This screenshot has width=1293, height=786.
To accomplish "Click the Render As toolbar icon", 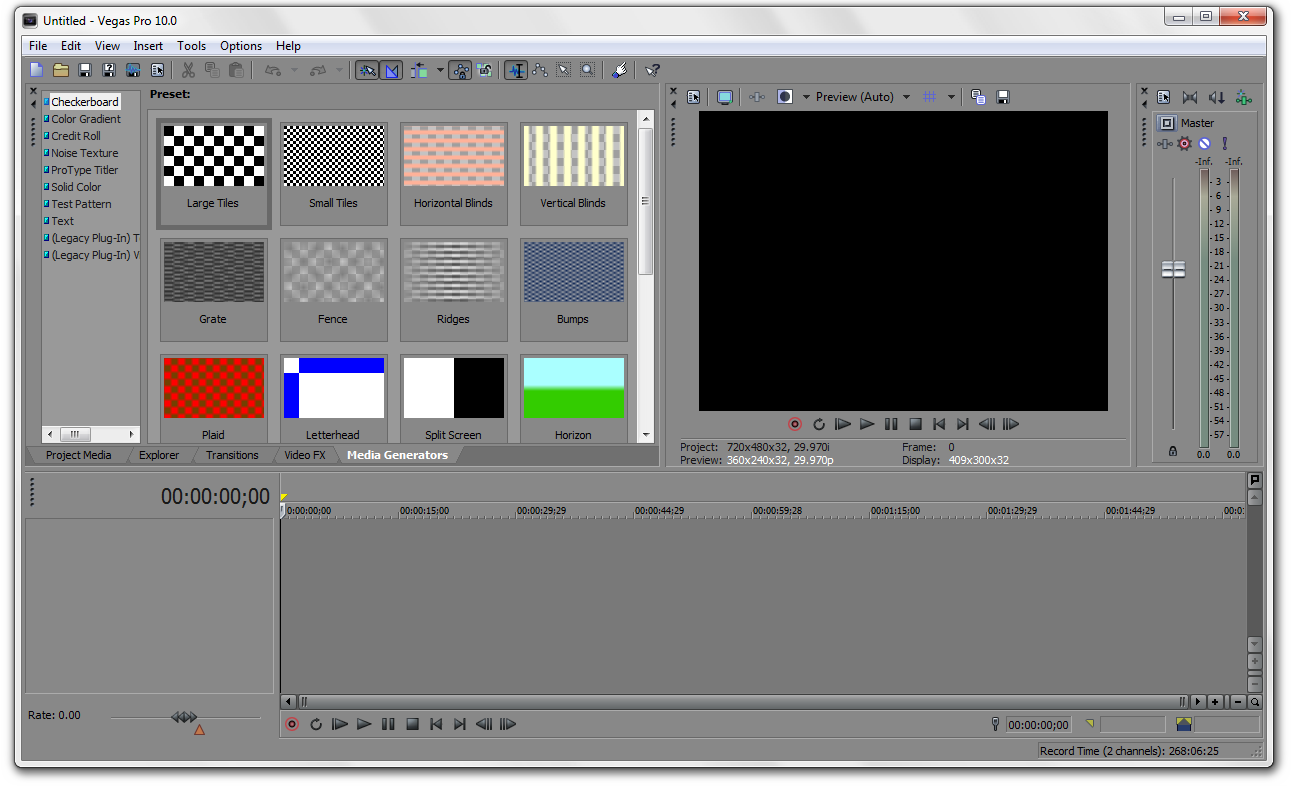I will [x=133, y=70].
